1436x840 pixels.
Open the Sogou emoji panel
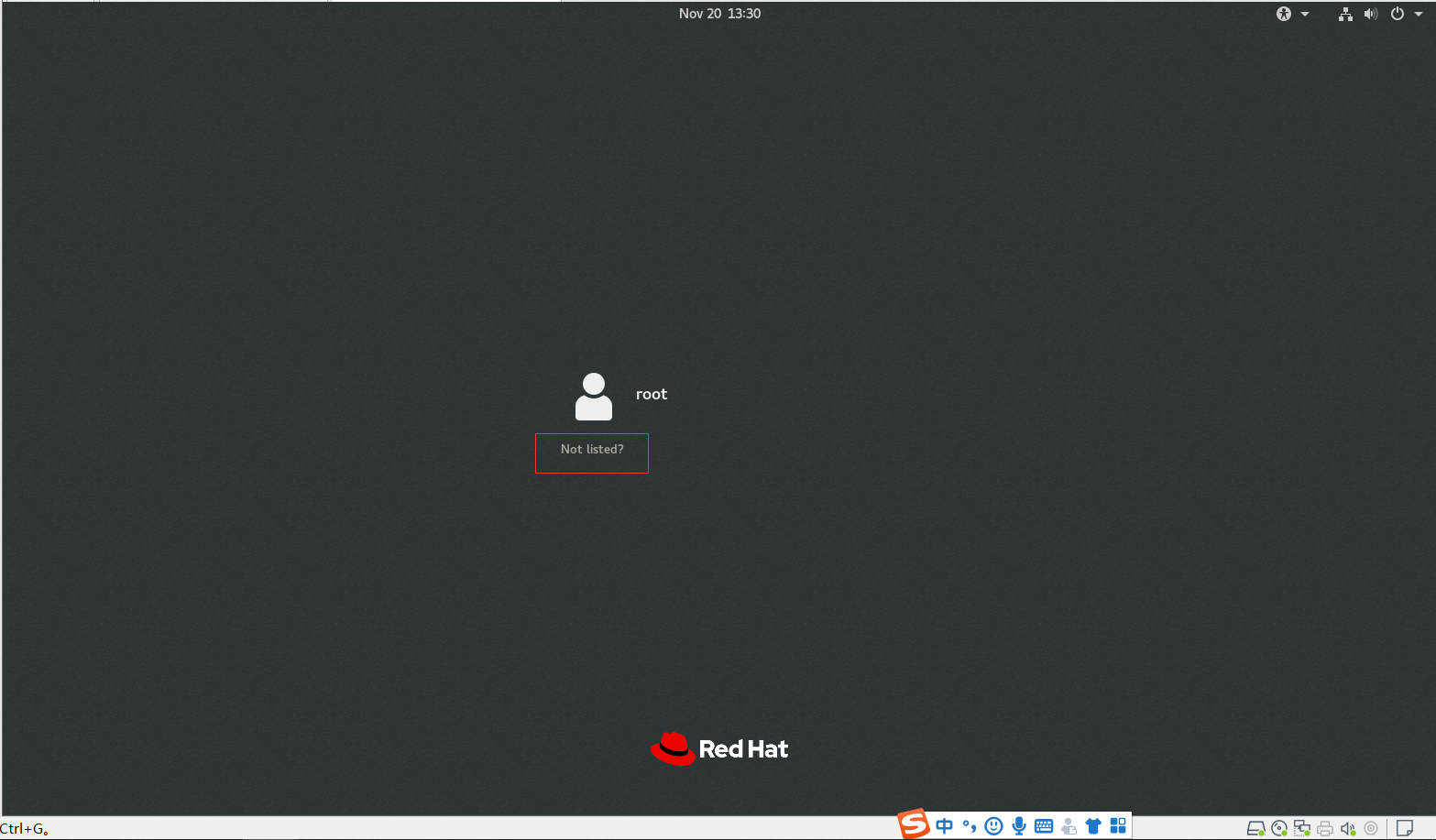[993, 826]
